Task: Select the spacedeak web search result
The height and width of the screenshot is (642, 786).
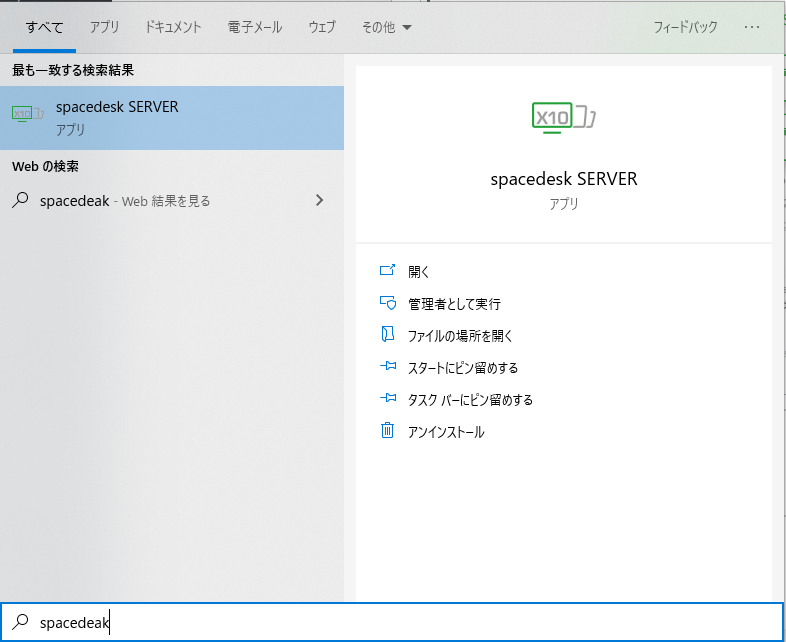Action: [x=172, y=201]
